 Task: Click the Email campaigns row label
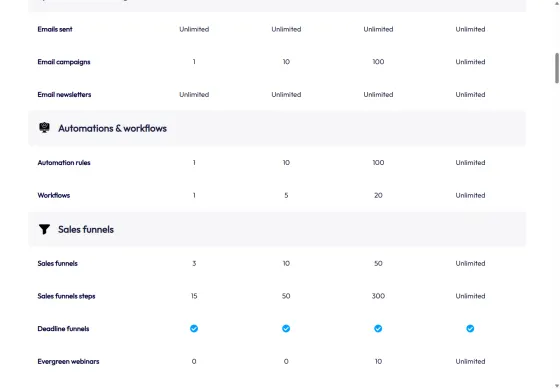(64, 62)
